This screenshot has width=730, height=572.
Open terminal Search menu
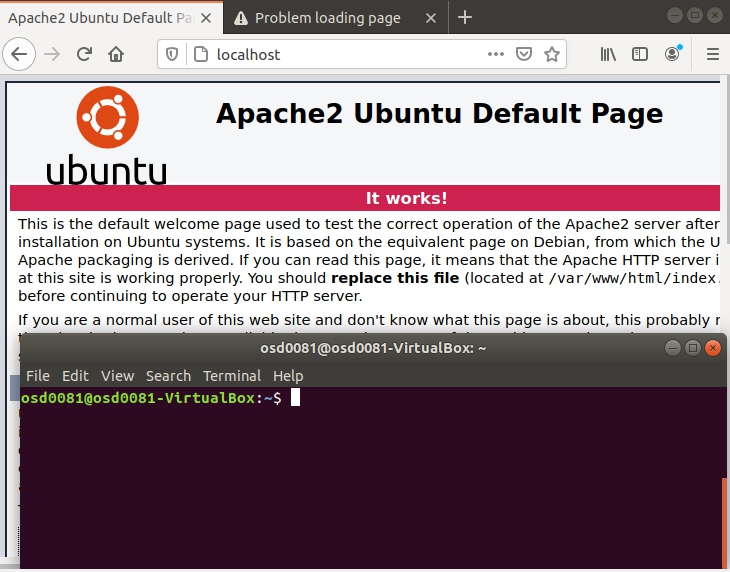pos(169,376)
